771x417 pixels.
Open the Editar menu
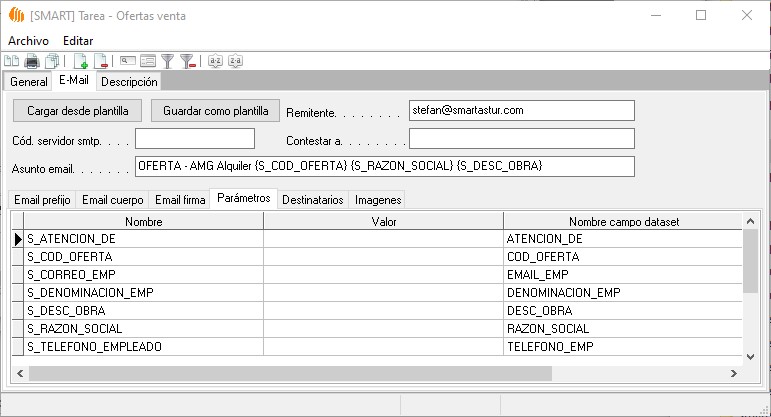coord(78,40)
